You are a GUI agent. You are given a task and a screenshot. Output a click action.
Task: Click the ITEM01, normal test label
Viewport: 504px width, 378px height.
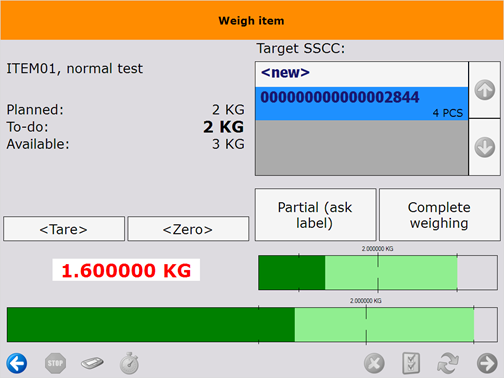pos(75,69)
